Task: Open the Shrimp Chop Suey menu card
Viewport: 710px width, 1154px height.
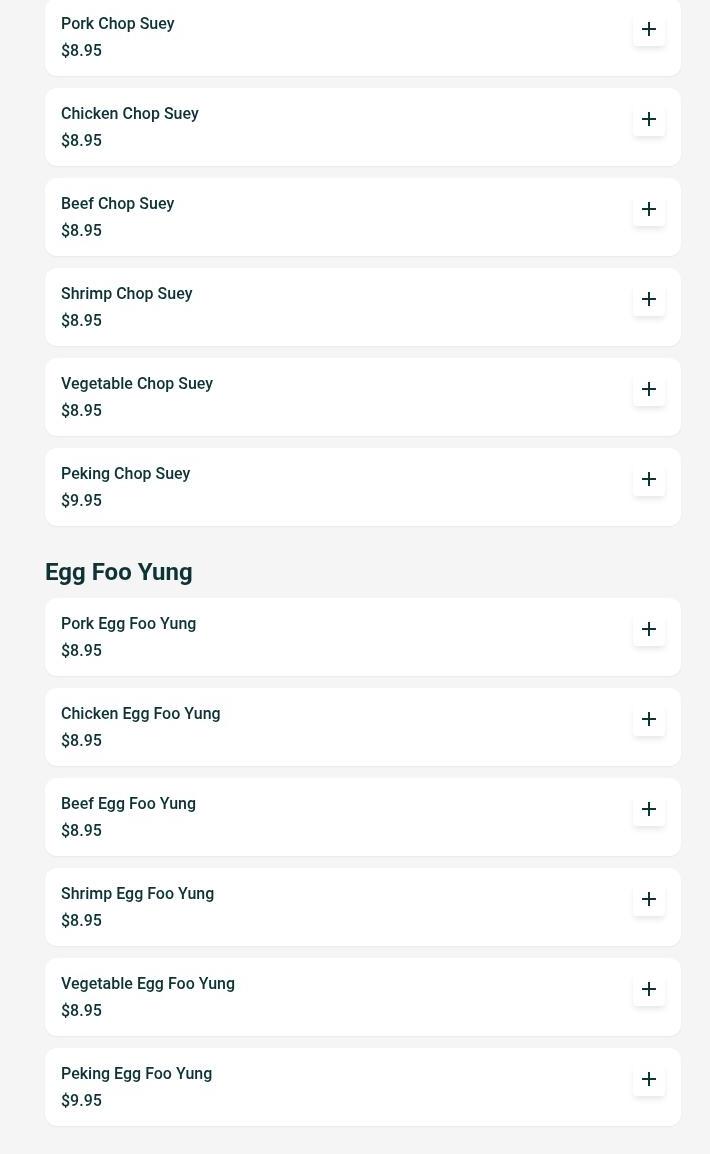Action: tap(363, 307)
